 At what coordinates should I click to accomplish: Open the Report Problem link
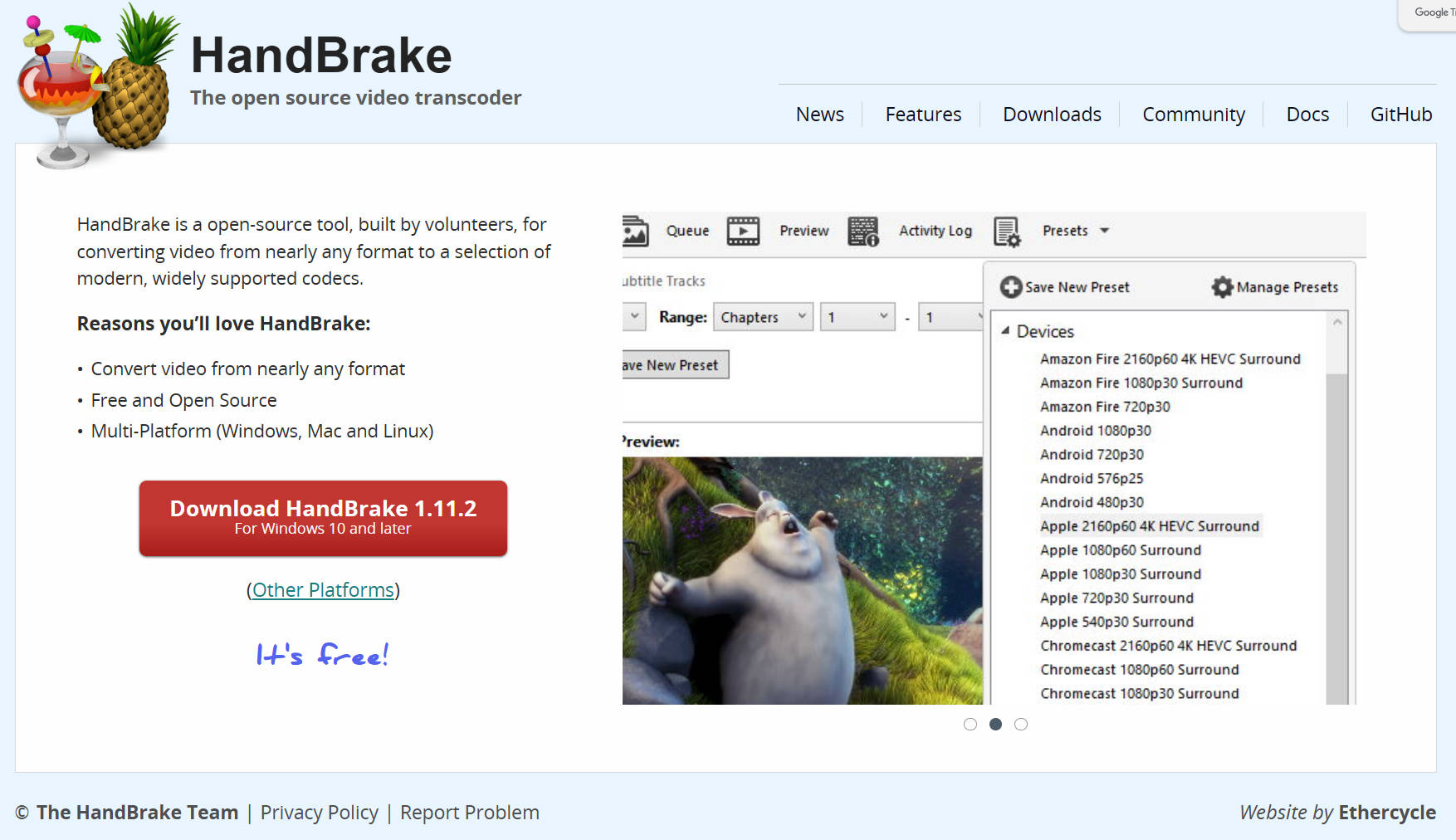pyautogui.click(x=470, y=813)
